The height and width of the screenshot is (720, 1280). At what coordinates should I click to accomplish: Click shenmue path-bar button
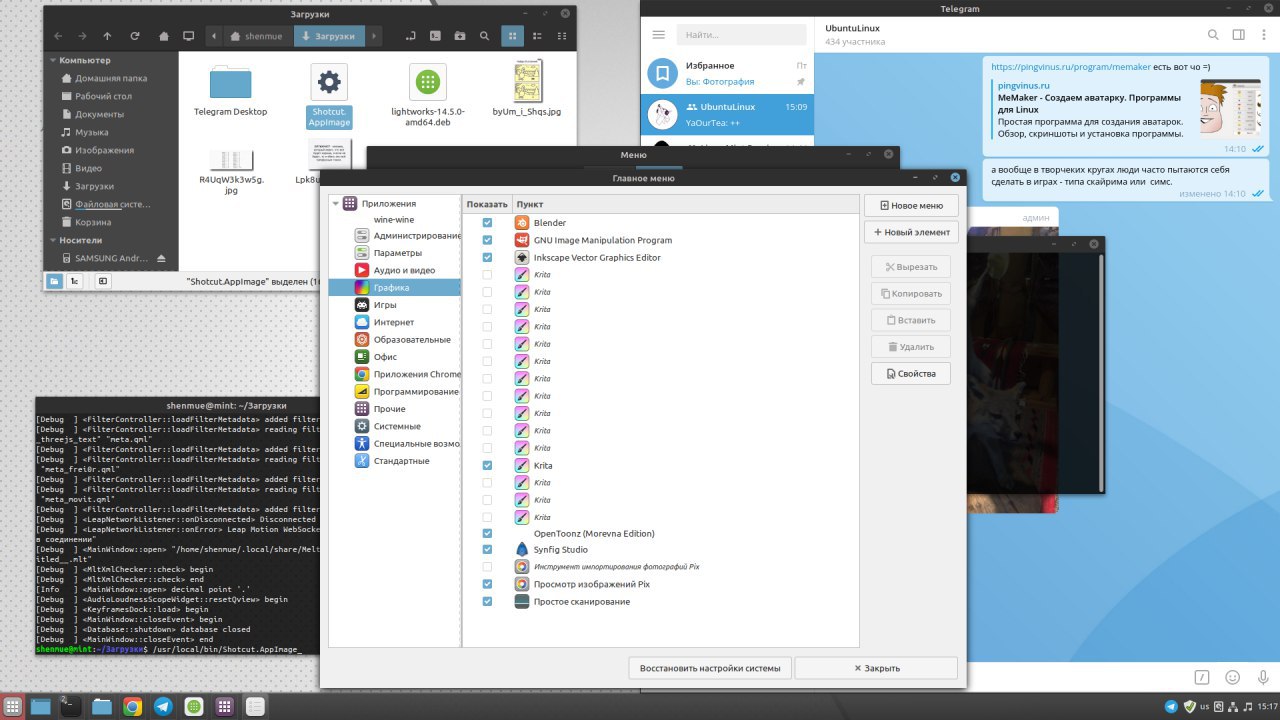point(257,36)
